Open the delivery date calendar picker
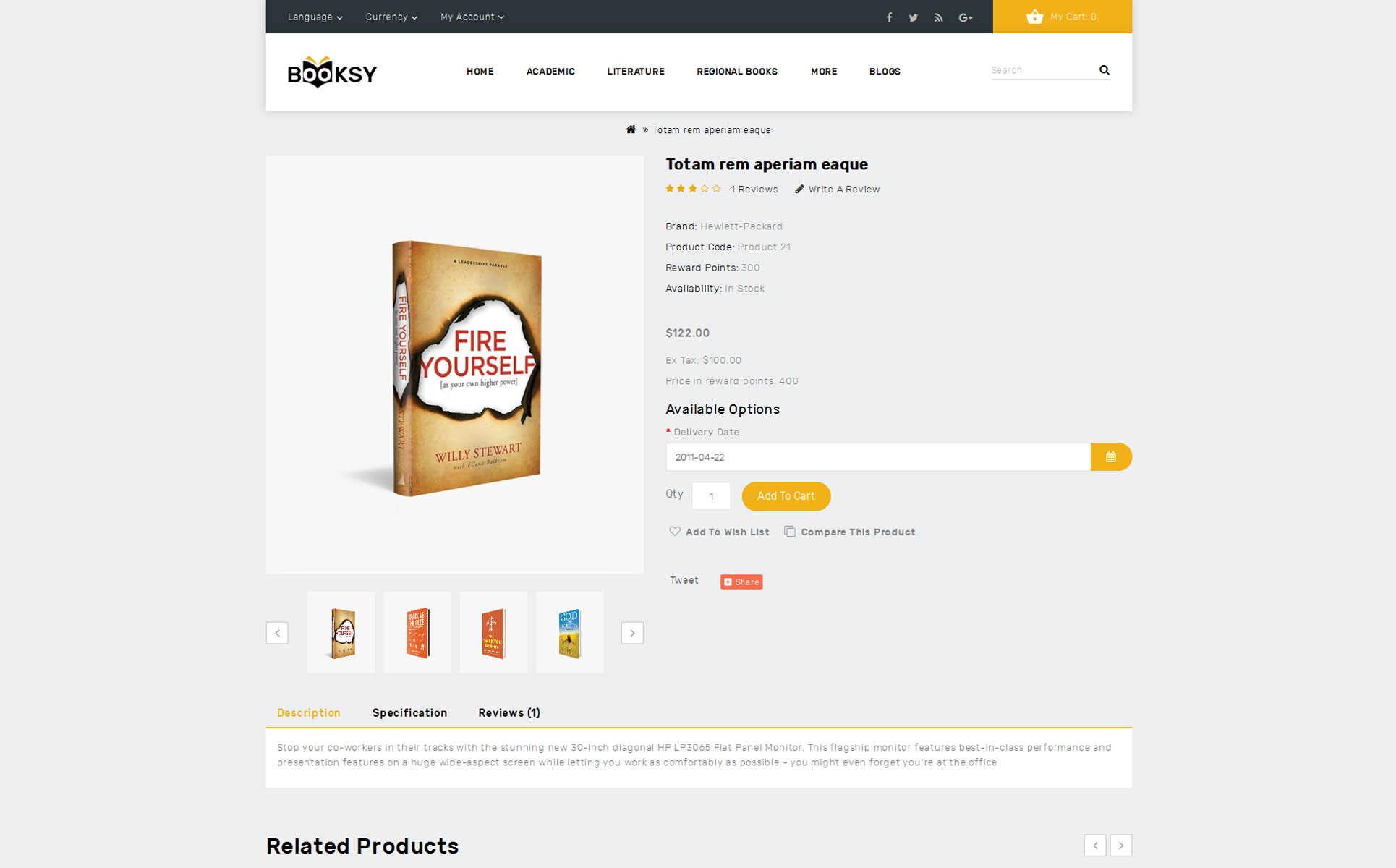This screenshot has height=868, width=1396. coord(1111,457)
